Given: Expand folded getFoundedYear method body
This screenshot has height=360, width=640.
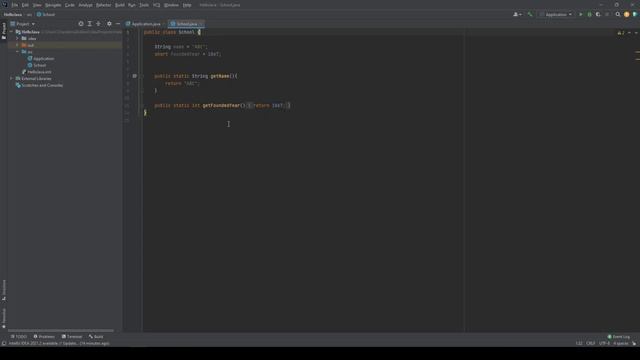Looking at the screenshot, I should [x=249, y=106].
